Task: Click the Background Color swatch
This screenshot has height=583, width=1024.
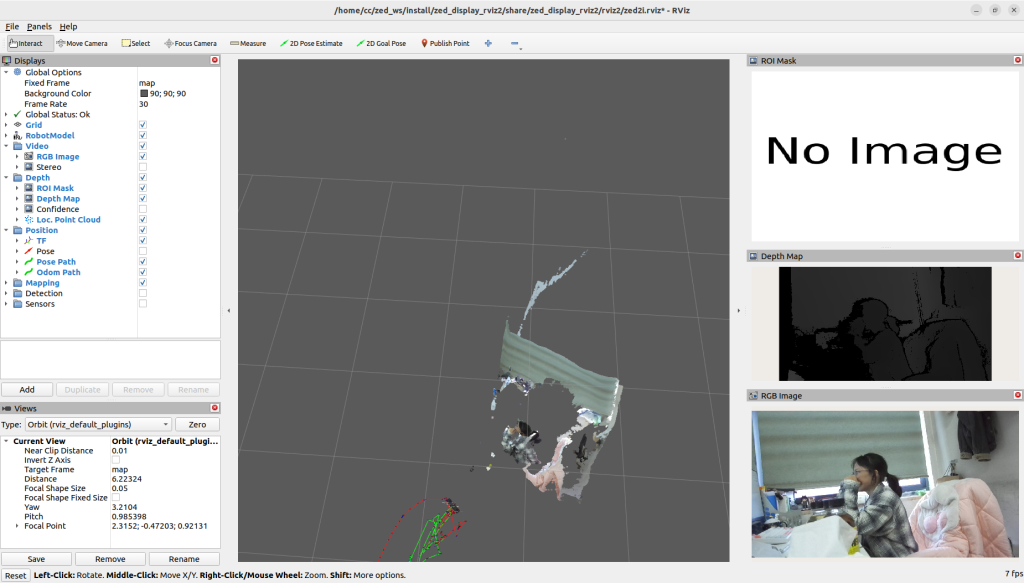Action: [144, 94]
